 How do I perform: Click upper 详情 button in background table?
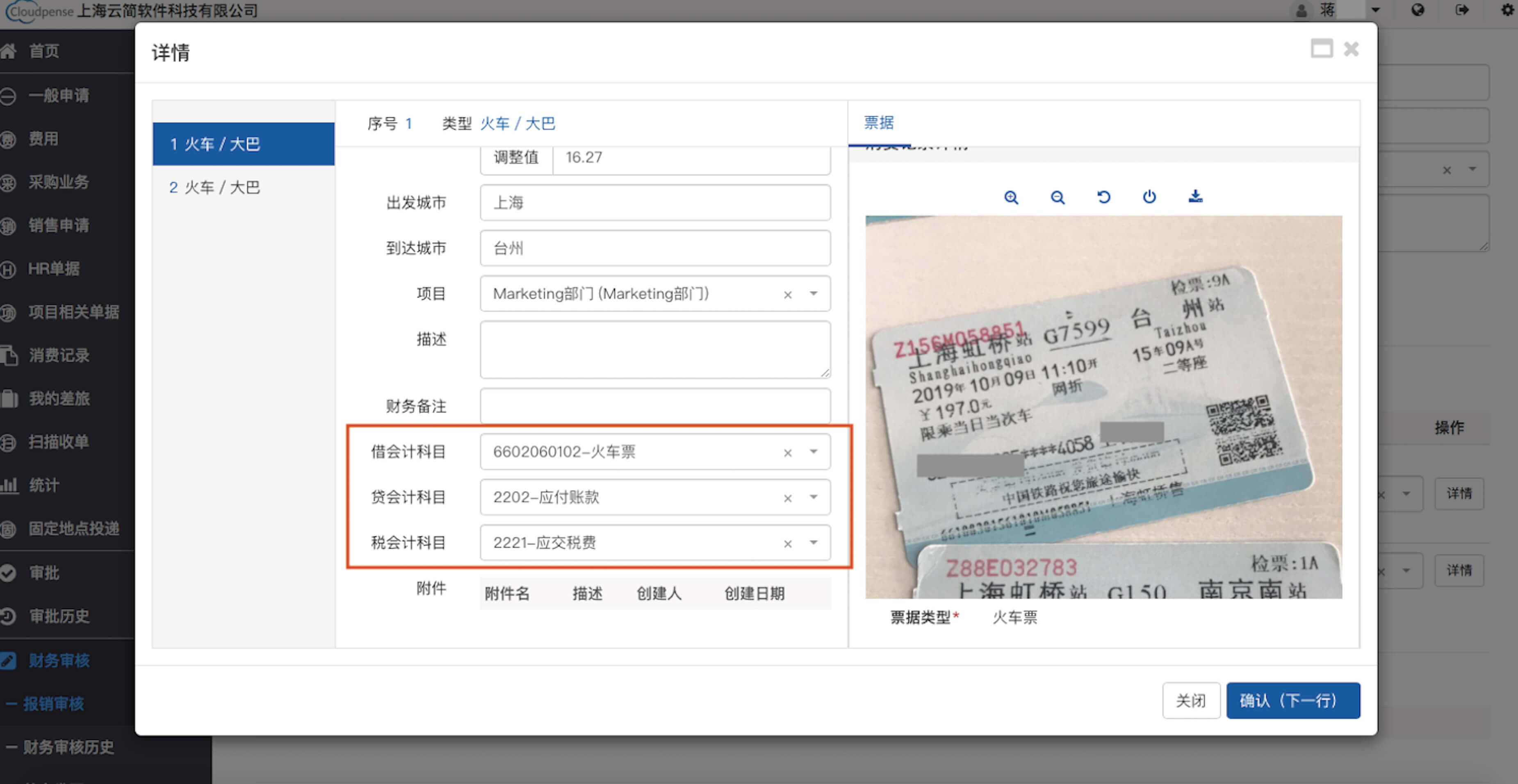[1459, 493]
